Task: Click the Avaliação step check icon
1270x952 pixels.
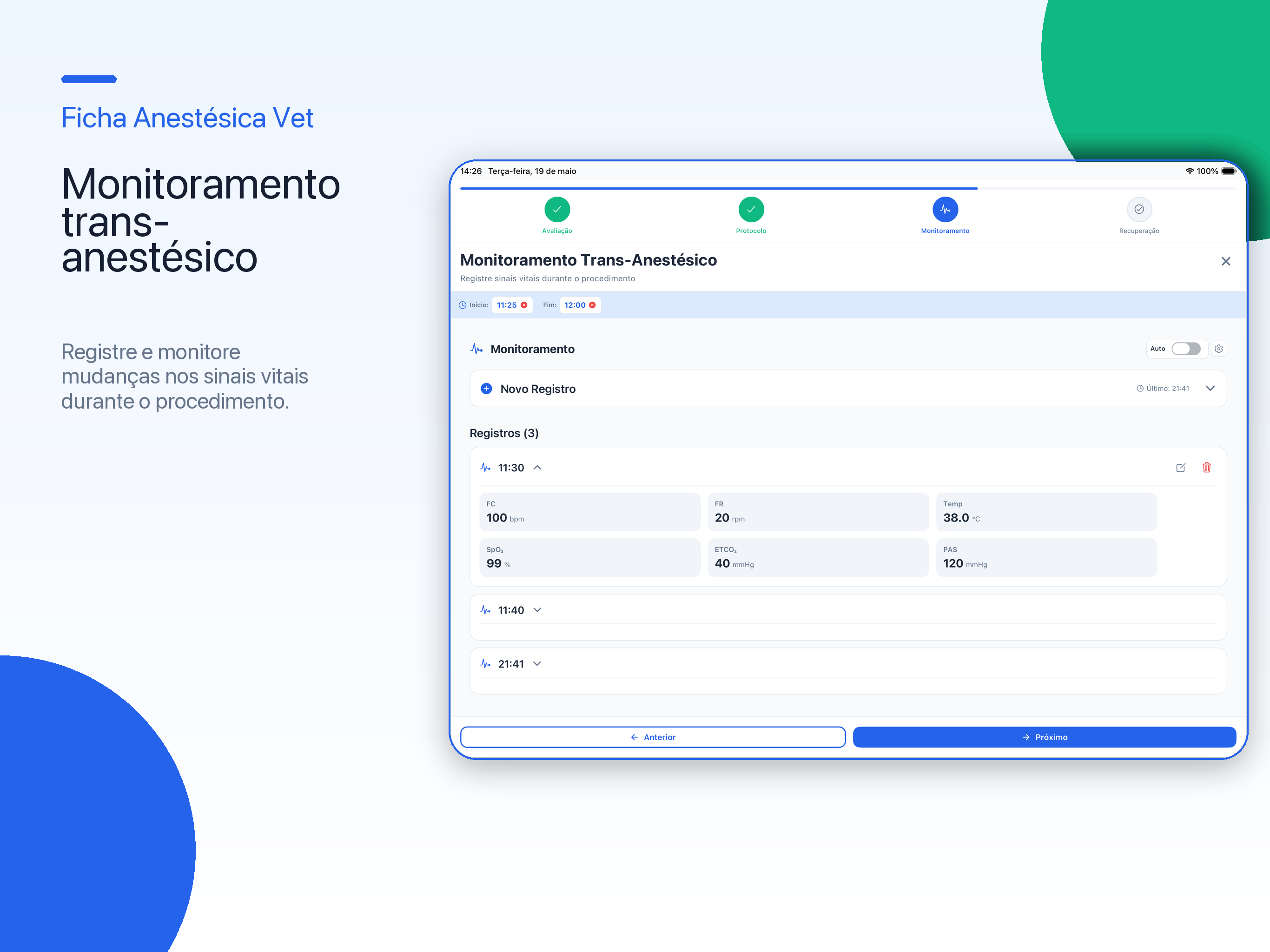Action: (557, 210)
